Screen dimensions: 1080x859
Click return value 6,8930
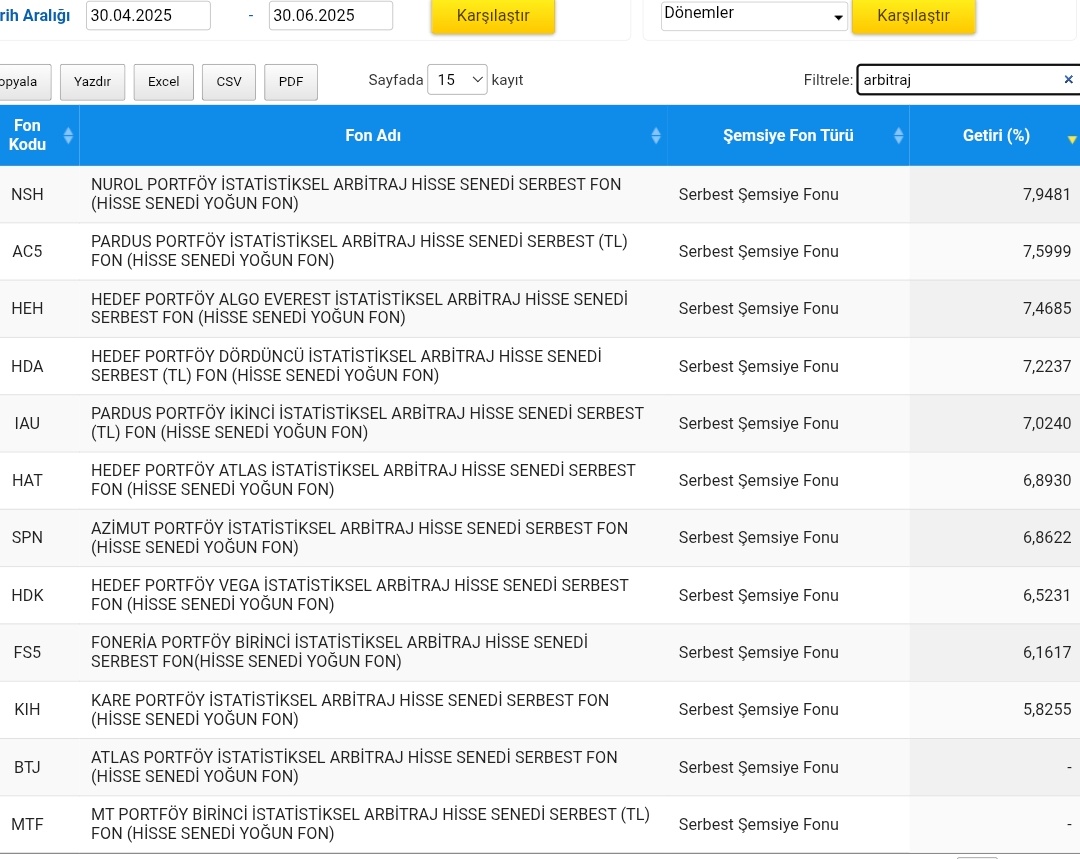[1047, 480]
